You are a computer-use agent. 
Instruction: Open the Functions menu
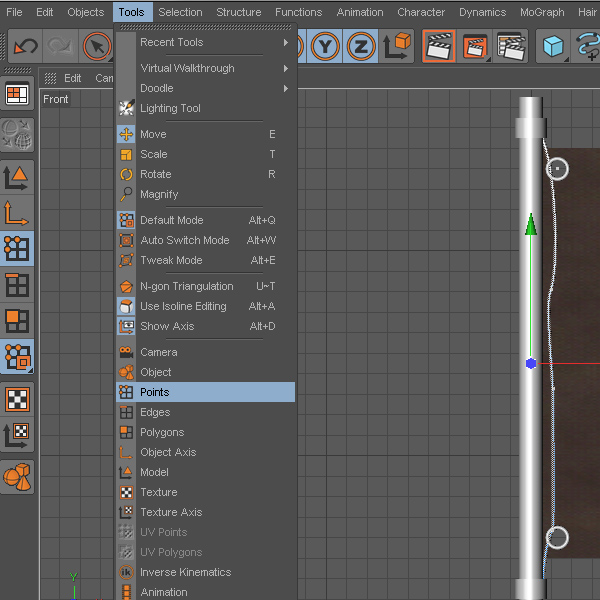point(298,12)
